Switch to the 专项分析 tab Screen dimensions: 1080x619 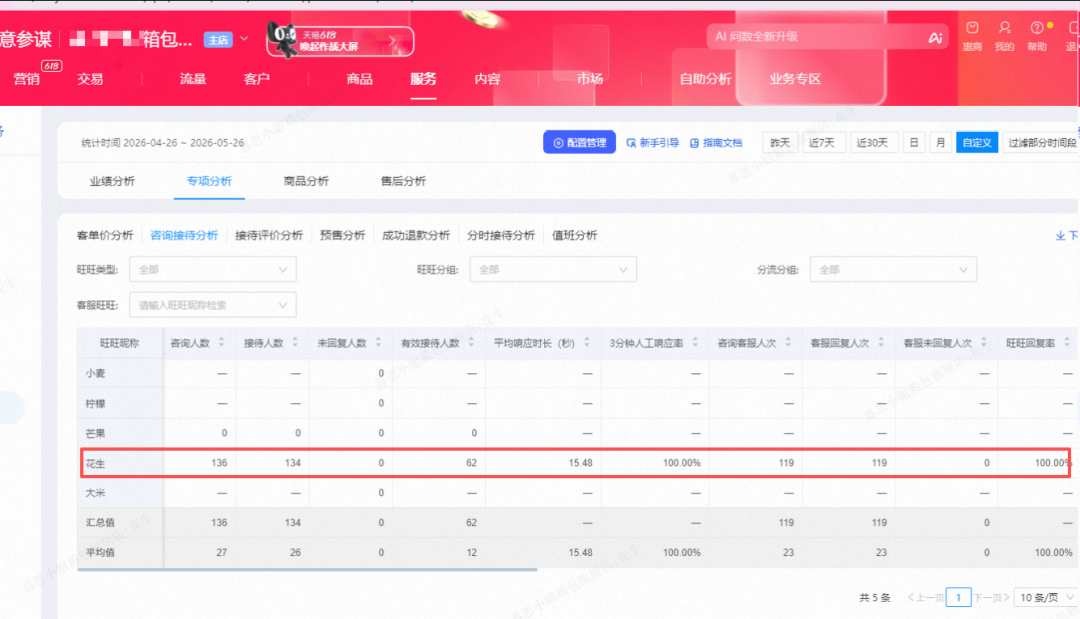coord(209,181)
